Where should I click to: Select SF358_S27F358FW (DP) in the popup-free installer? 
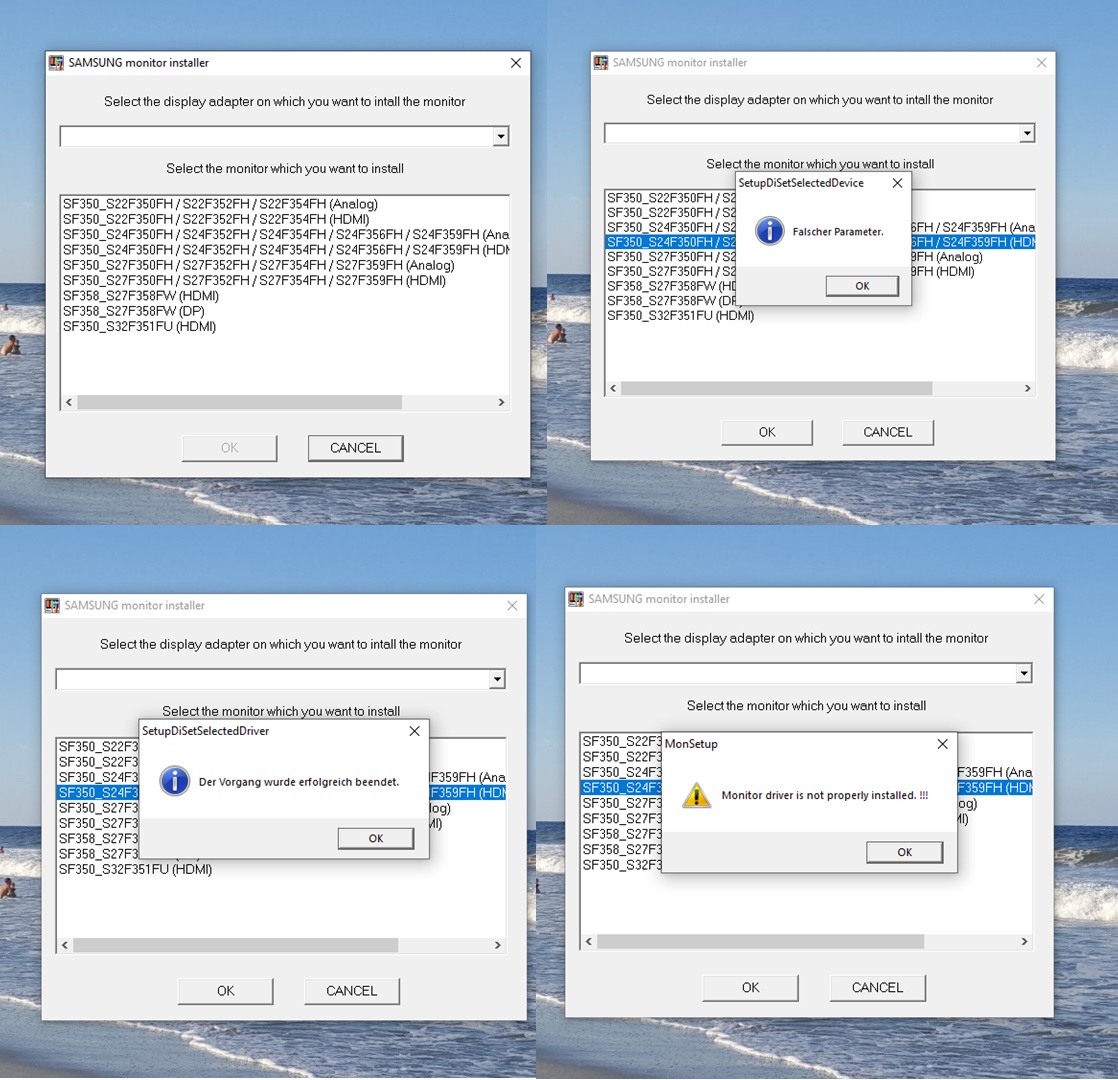tap(134, 311)
